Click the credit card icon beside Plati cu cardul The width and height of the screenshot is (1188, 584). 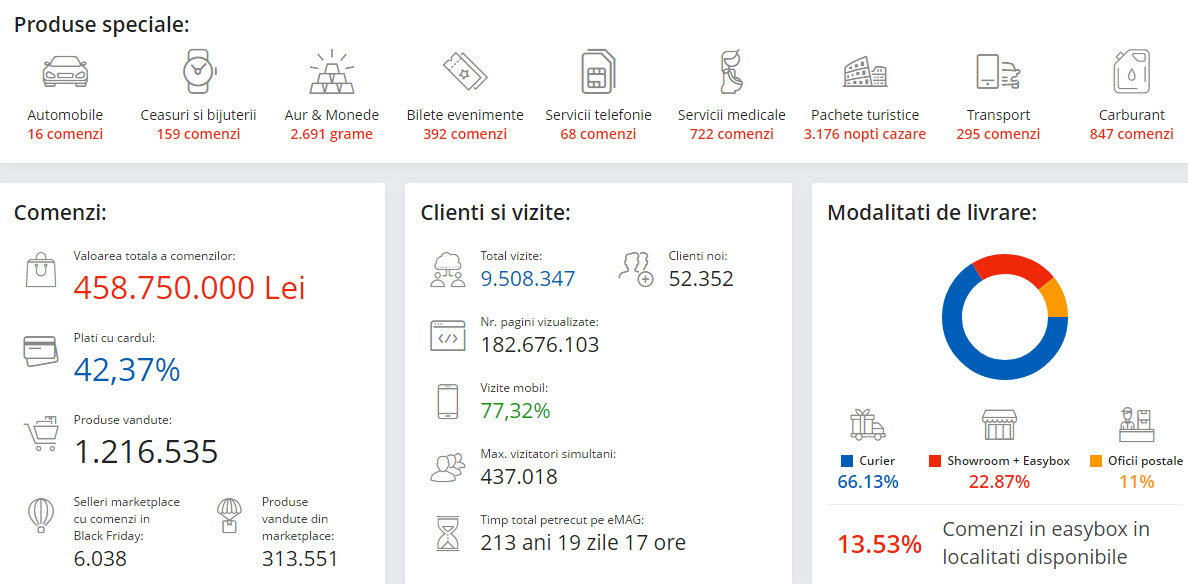[x=42, y=351]
